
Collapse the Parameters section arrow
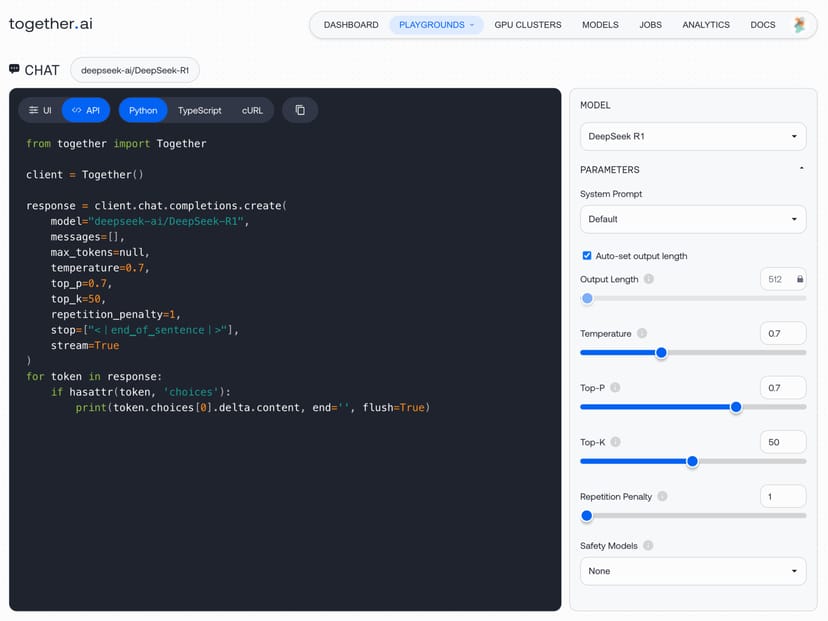click(801, 169)
